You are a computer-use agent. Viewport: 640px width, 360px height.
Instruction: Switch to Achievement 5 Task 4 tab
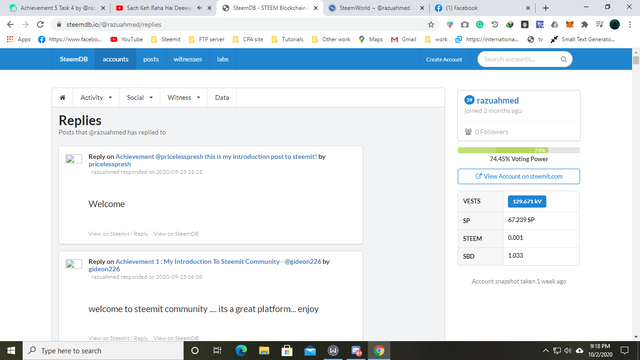tap(57, 8)
